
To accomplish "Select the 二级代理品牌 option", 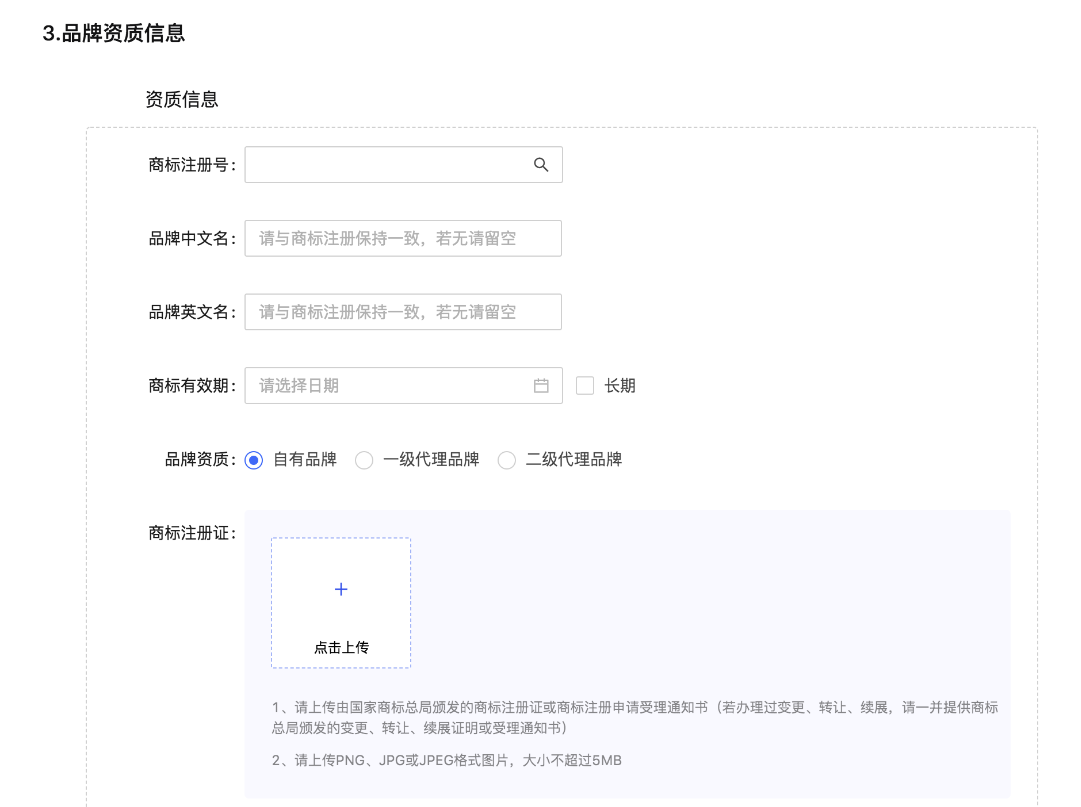I will click(x=506, y=459).
